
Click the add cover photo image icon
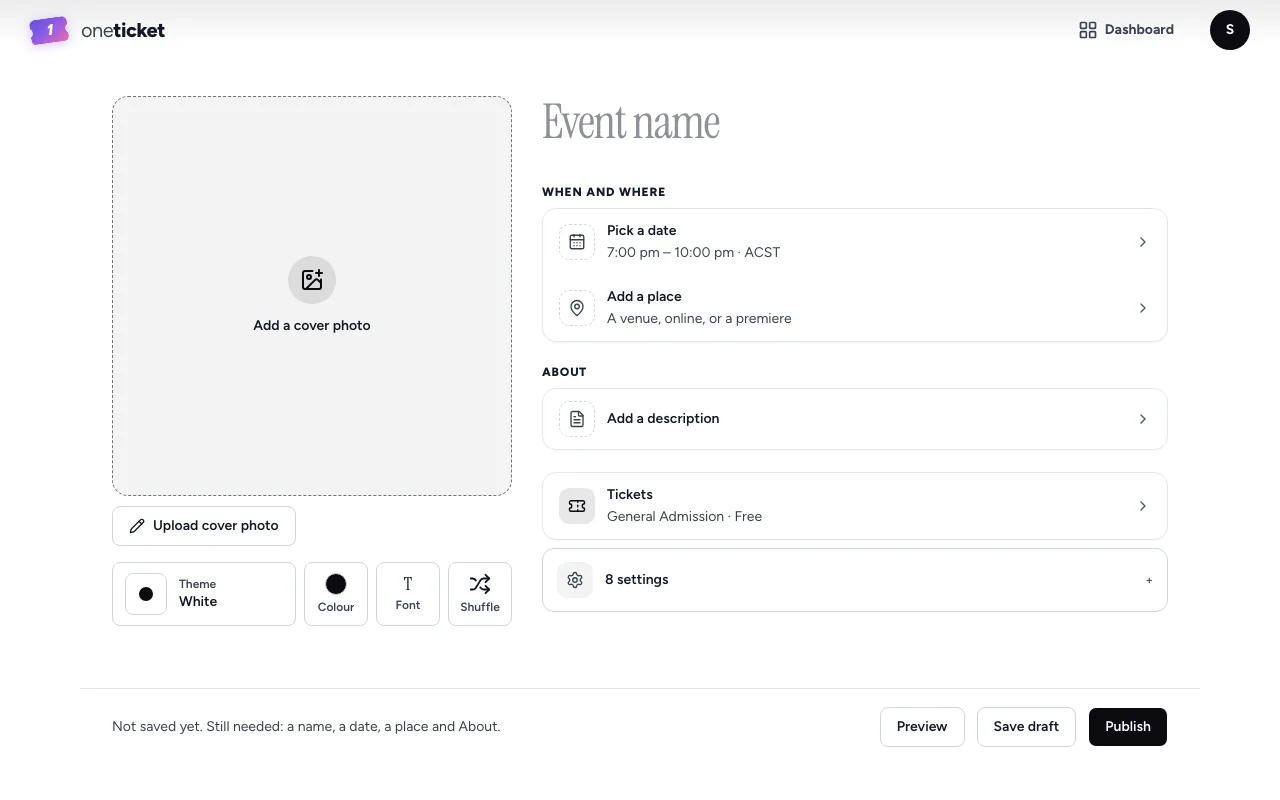click(312, 280)
